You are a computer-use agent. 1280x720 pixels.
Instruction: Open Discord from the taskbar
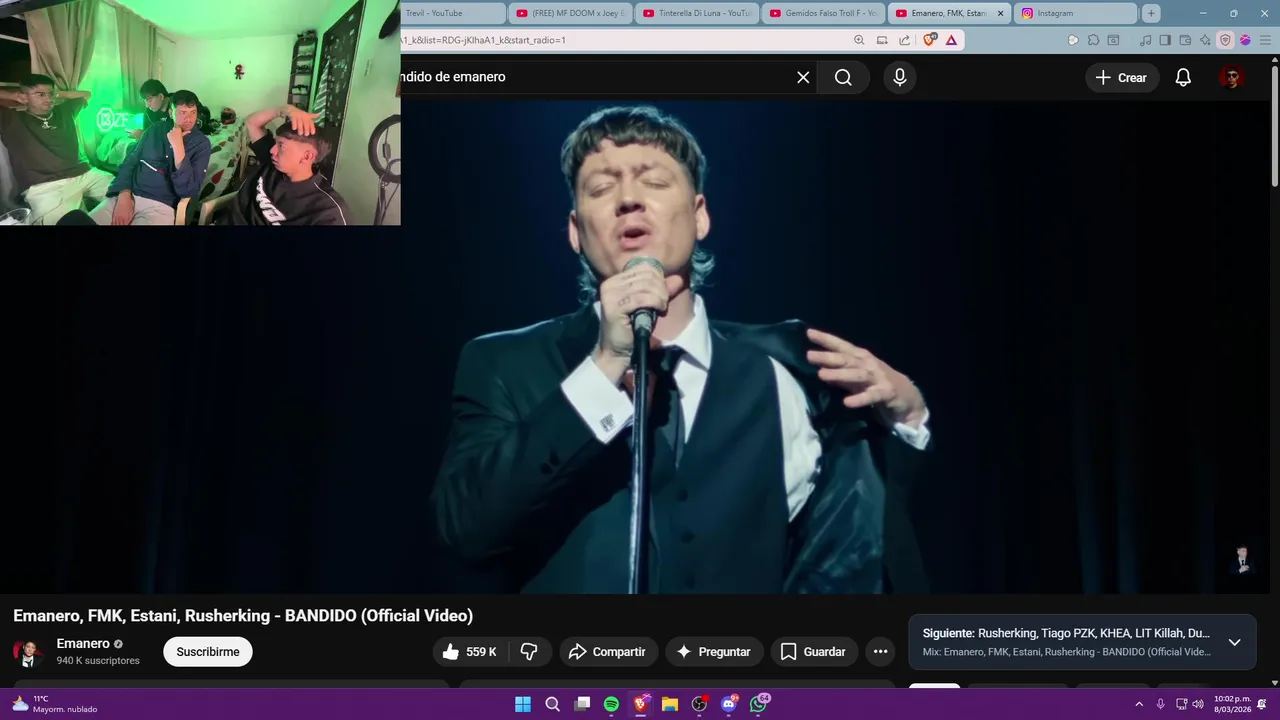pyautogui.click(x=729, y=704)
